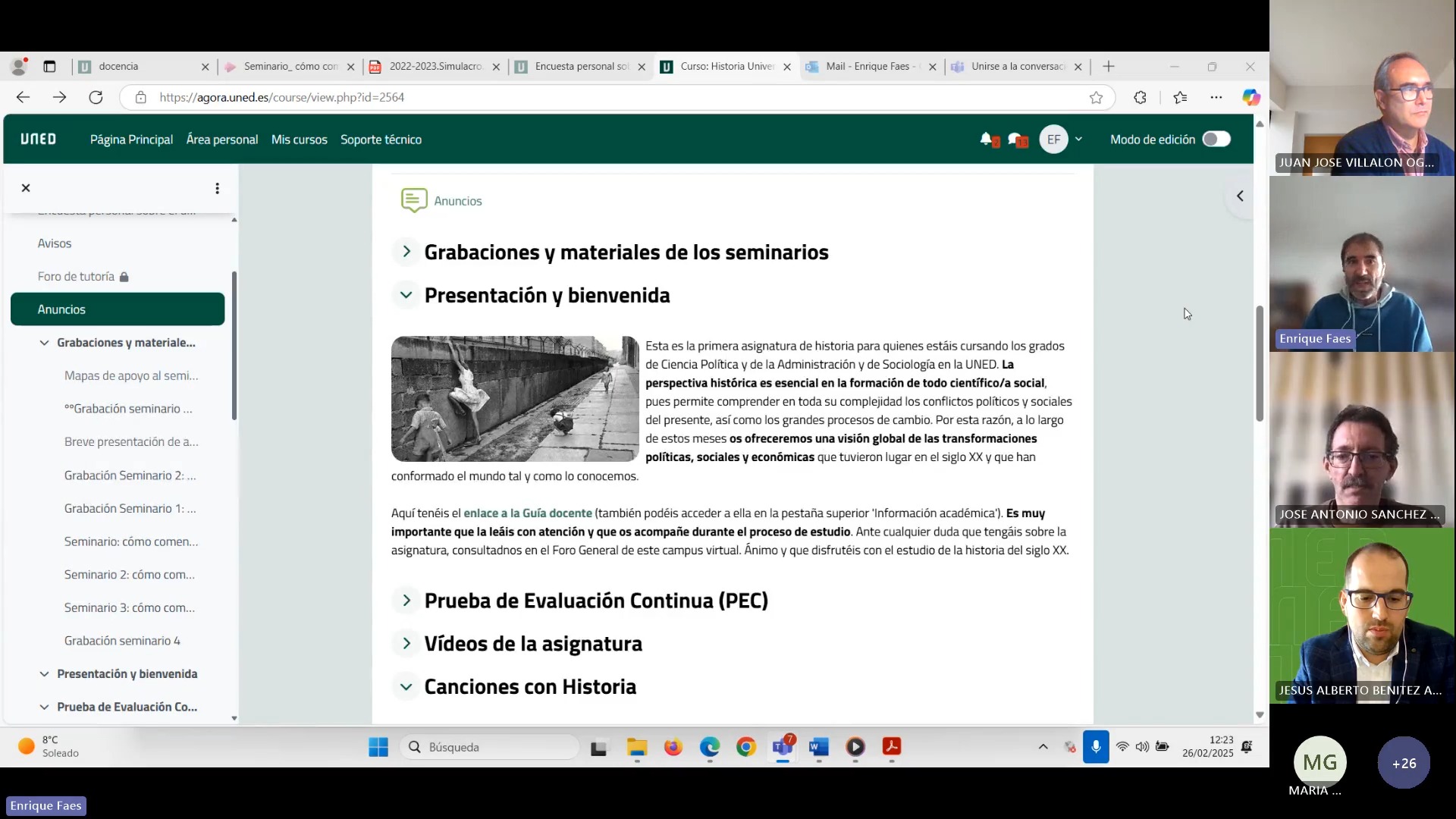Click the Windows Búsqueda search box
Screen dimensions: 1456x819
[x=489, y=747]
